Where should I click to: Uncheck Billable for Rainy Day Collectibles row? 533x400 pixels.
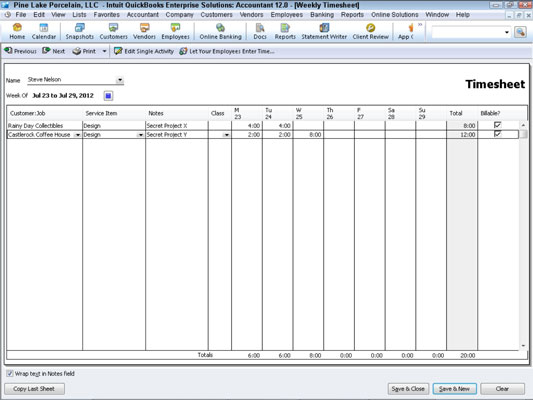pyautogui.click(x=497, y=125)
